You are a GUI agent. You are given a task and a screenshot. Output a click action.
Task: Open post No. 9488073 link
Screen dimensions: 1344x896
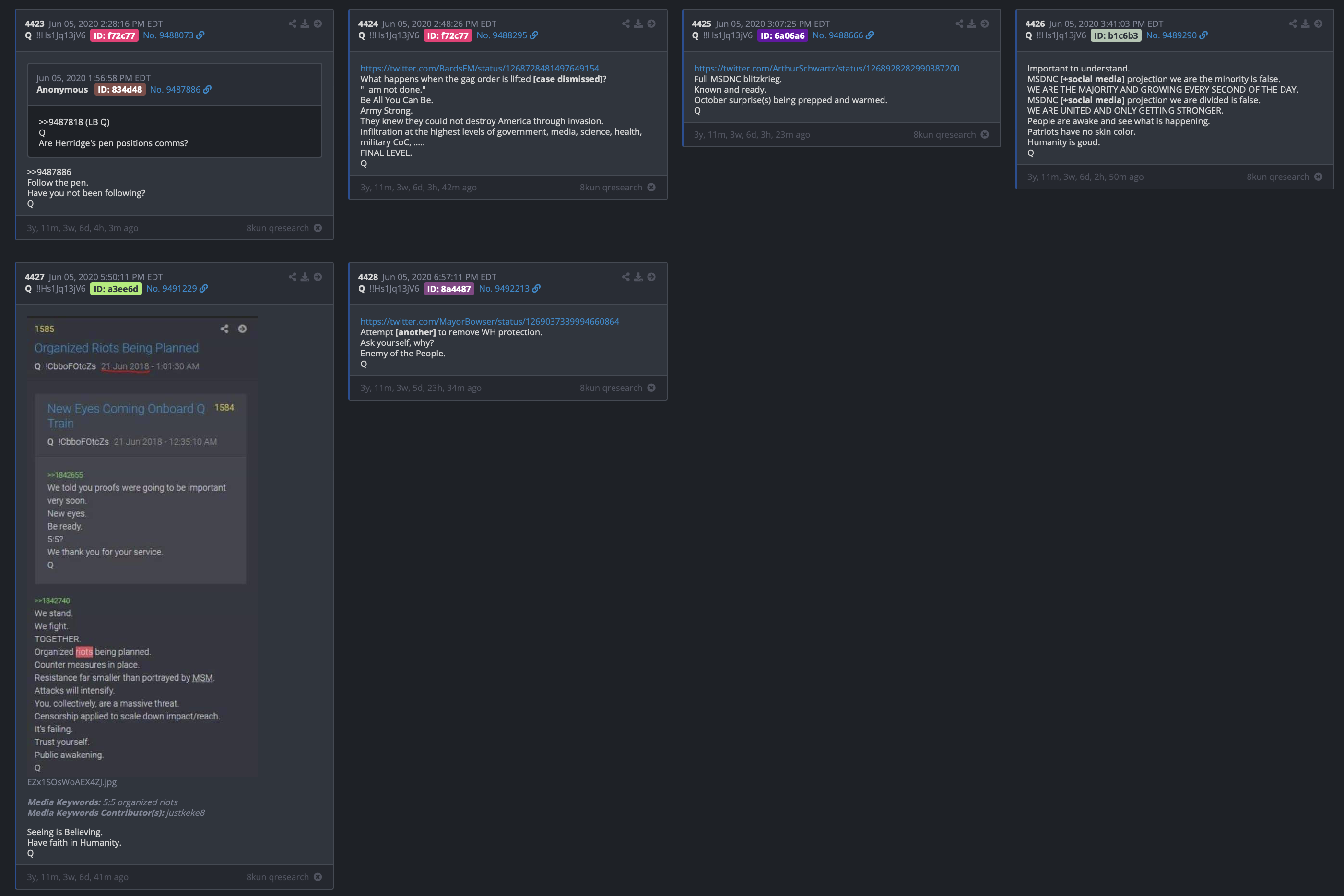(168, 35)
